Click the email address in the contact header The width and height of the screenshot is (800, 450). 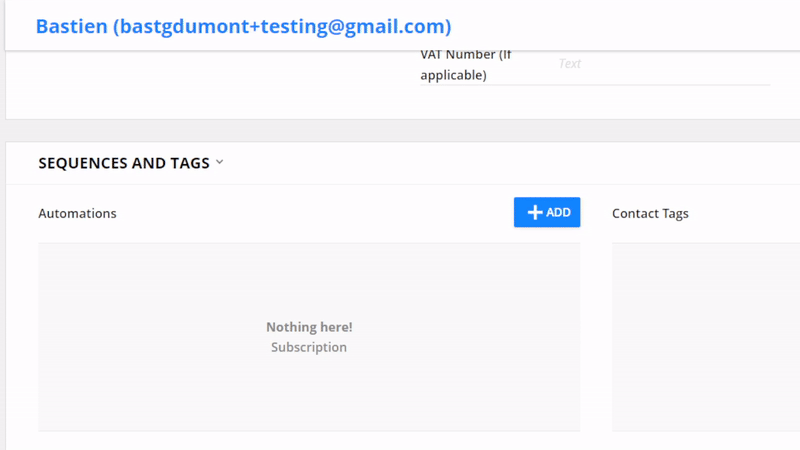285,26
